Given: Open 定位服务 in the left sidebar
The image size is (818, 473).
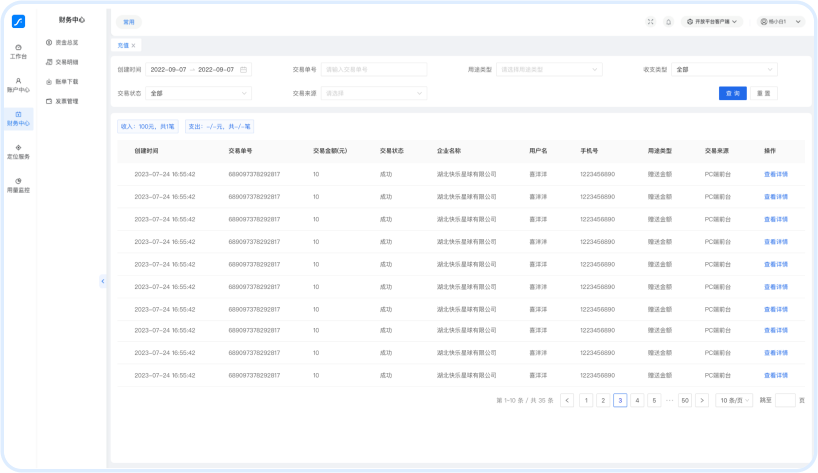Looking at the screenshot, I should tap(18, 152).
